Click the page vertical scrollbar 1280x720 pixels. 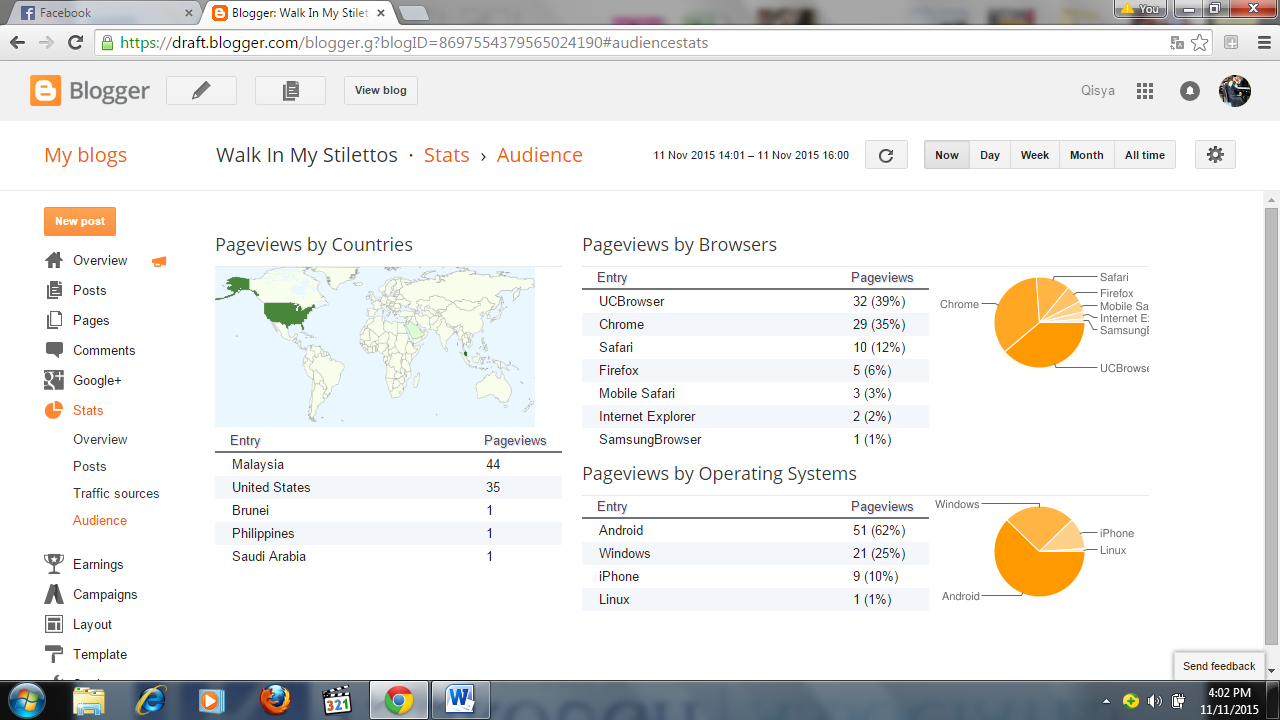tap(1271, 427)
